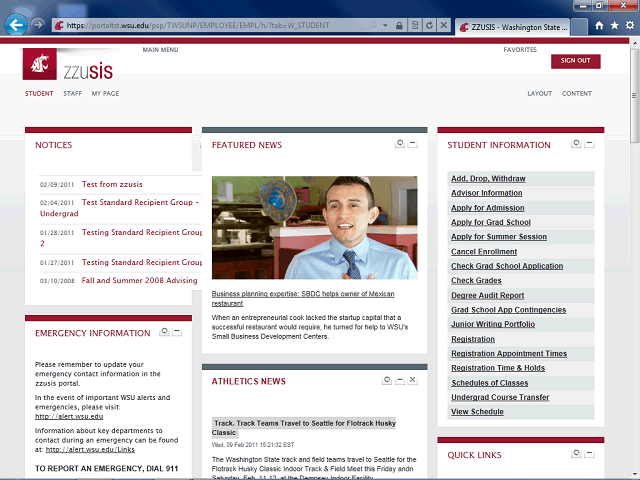Screen dimensions: 640x480
Task: Open the Check Grades link
Action: click(x=476, y=281)
